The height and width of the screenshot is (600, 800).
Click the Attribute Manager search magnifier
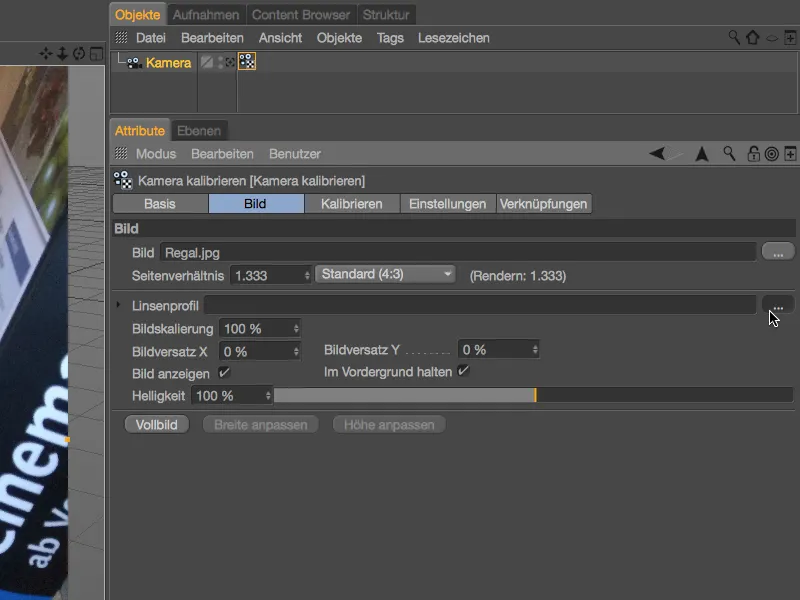click(x=730, y=153)
